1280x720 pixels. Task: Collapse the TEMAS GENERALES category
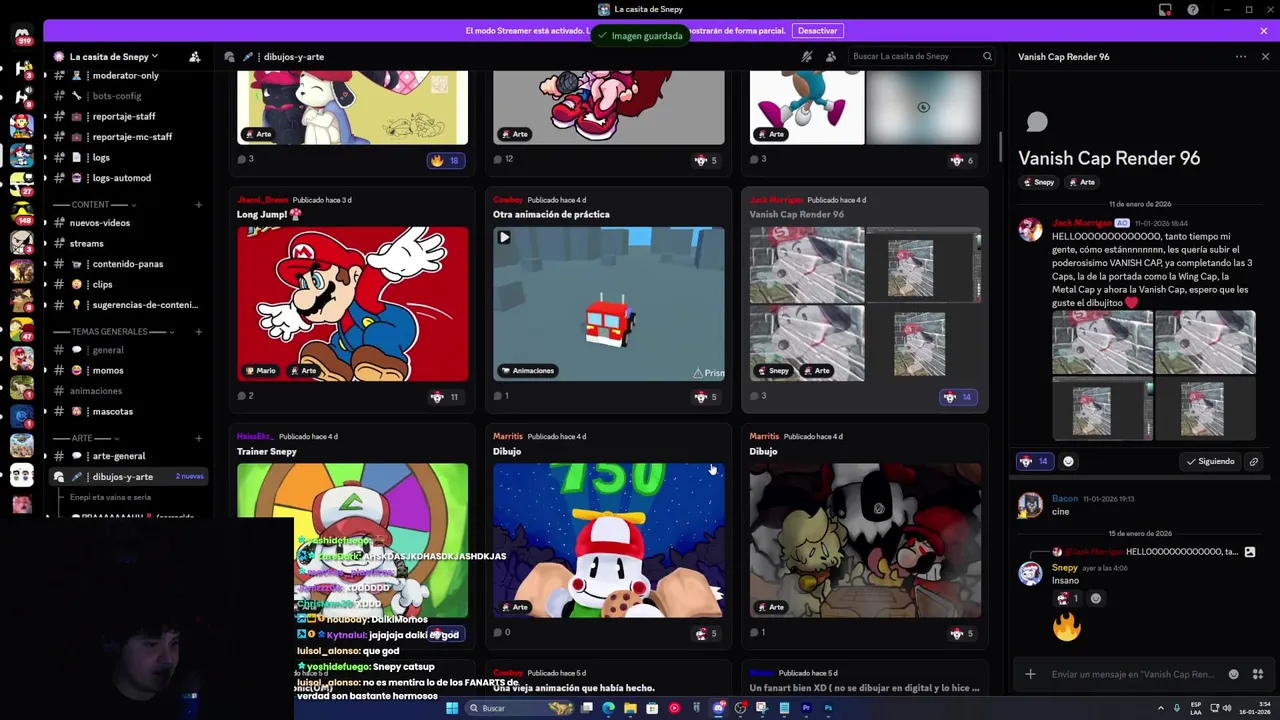tap(115, 332)
